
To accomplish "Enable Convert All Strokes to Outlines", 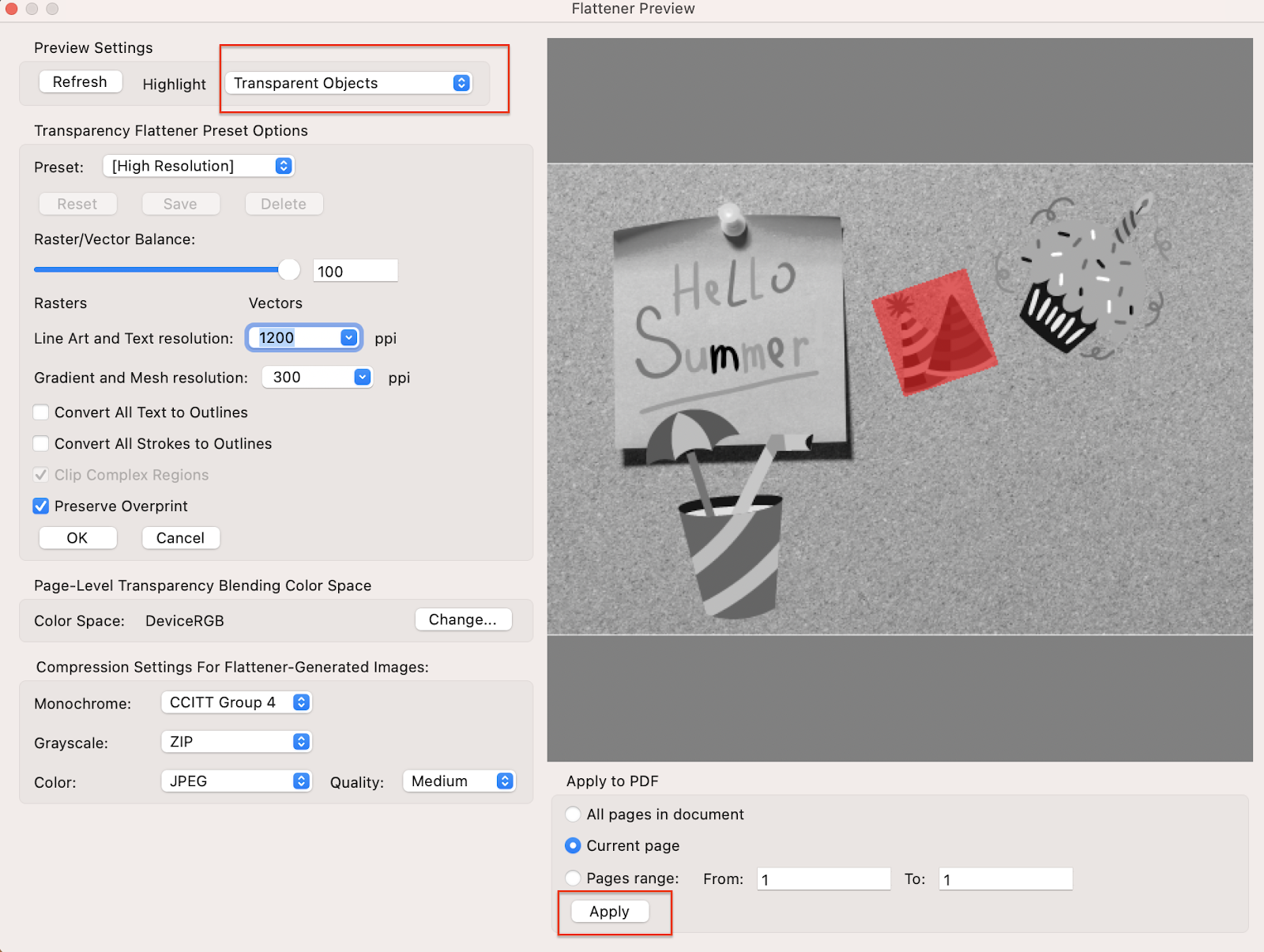I will pyautogui.click(x=41, y=444).
